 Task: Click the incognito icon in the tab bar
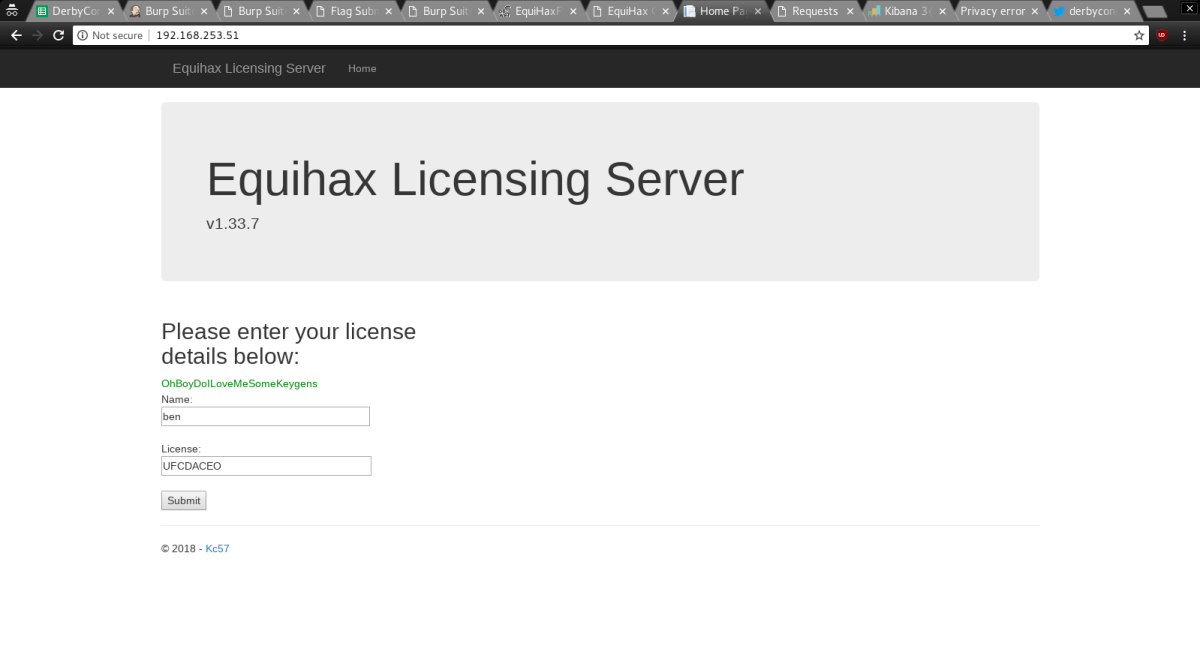(12, 11)
